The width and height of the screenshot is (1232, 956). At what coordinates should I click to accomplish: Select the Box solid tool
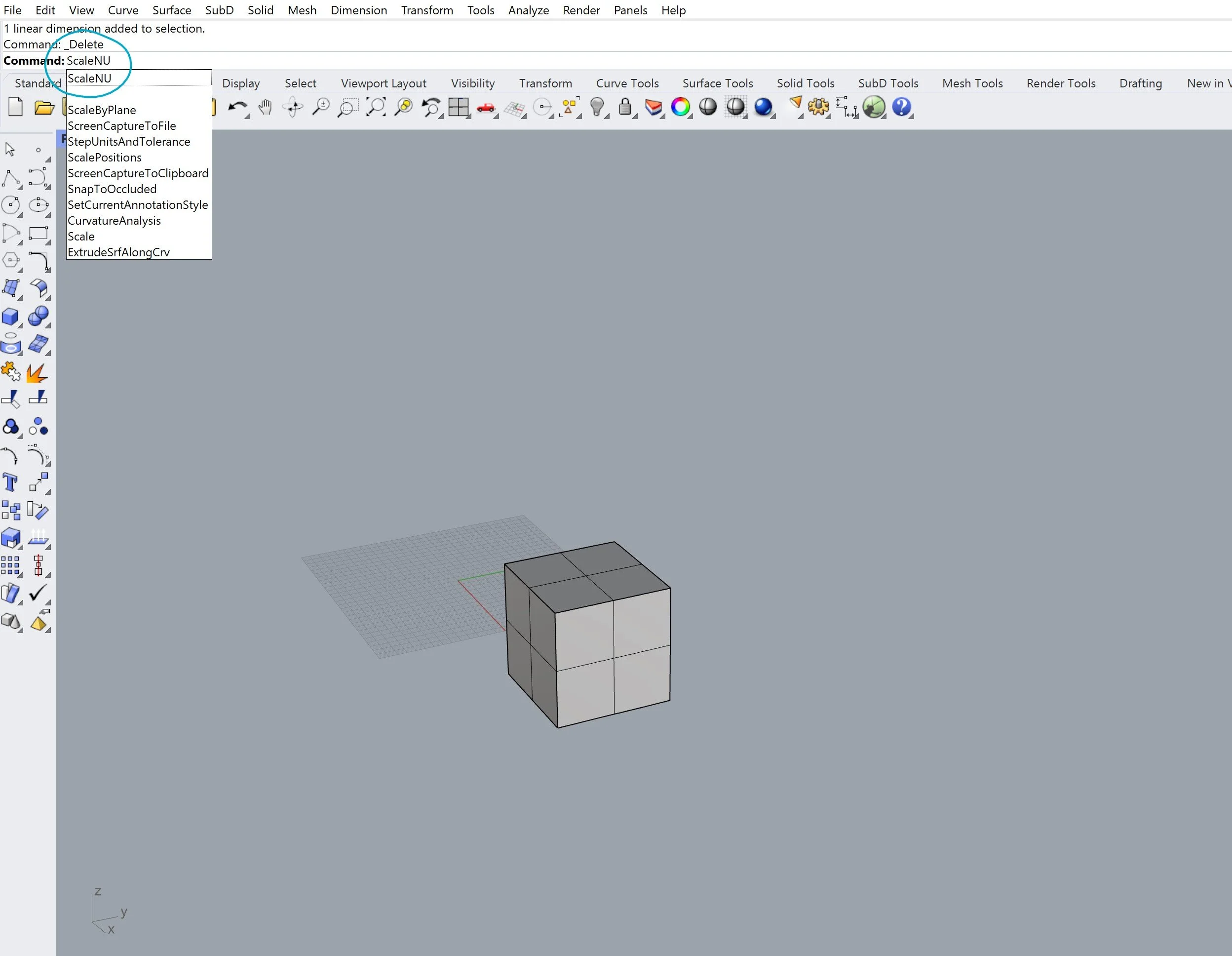pos(10,317)
